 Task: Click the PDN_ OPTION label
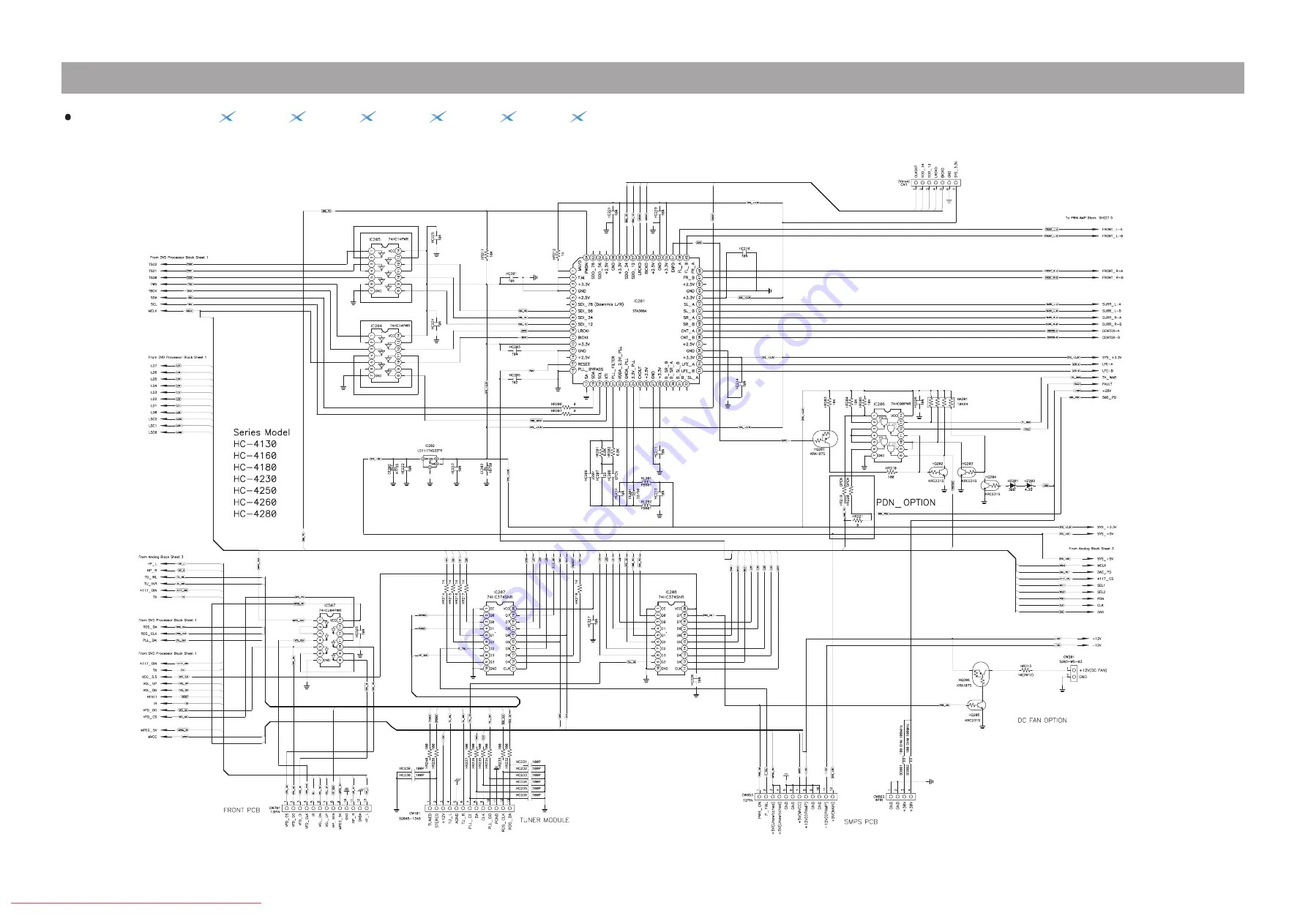pos(905,503)
